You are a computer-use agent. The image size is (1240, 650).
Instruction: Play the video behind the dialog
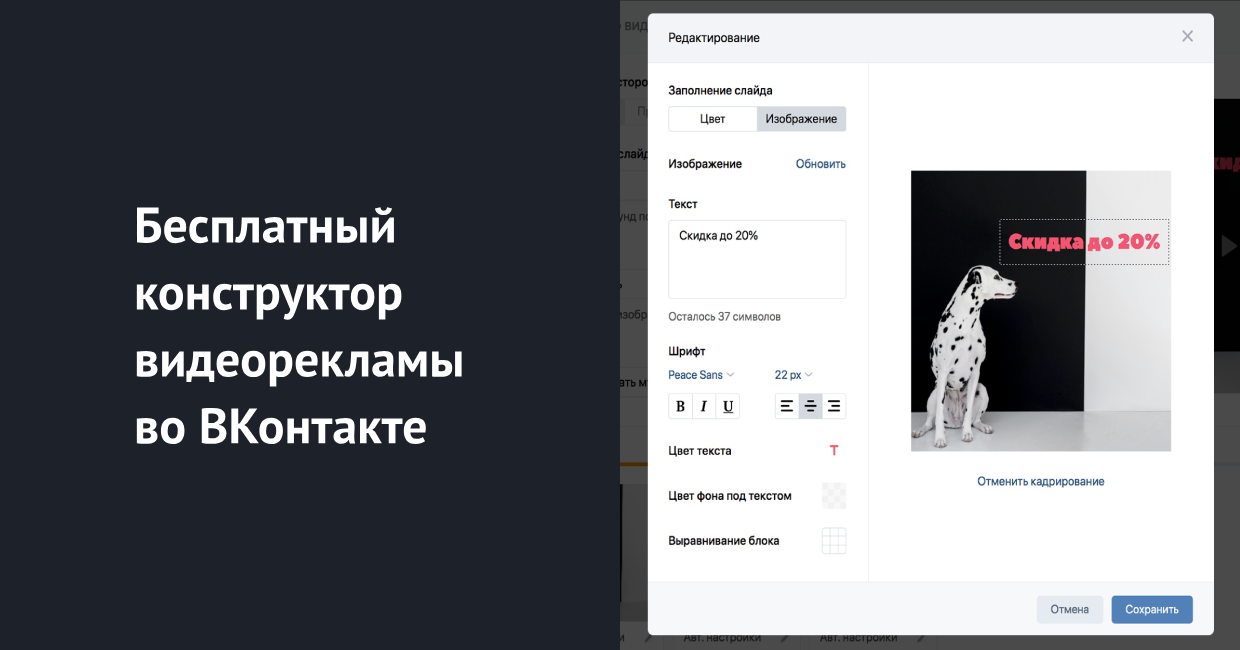tap(1227, 244)
